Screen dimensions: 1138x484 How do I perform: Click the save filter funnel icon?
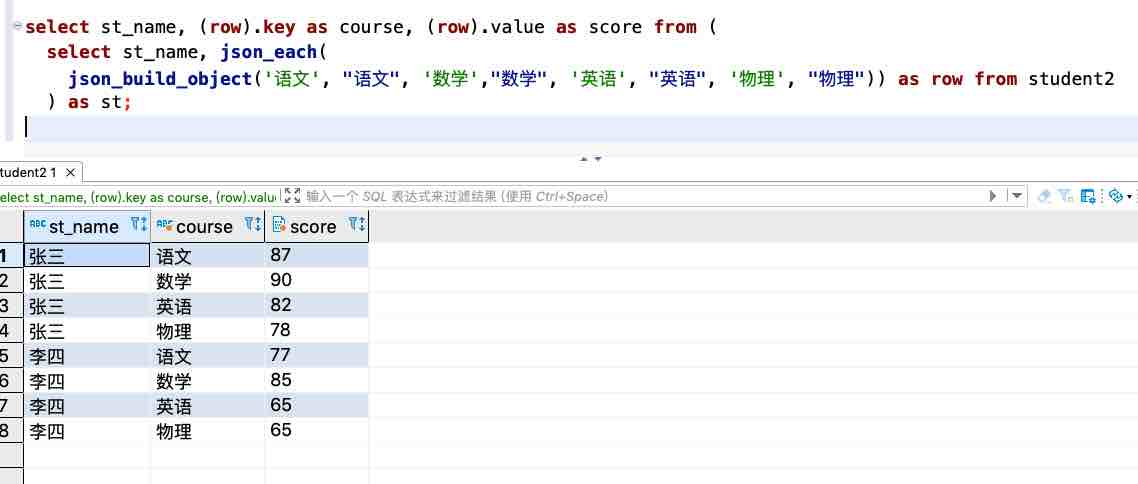[x=1066, y=196]
